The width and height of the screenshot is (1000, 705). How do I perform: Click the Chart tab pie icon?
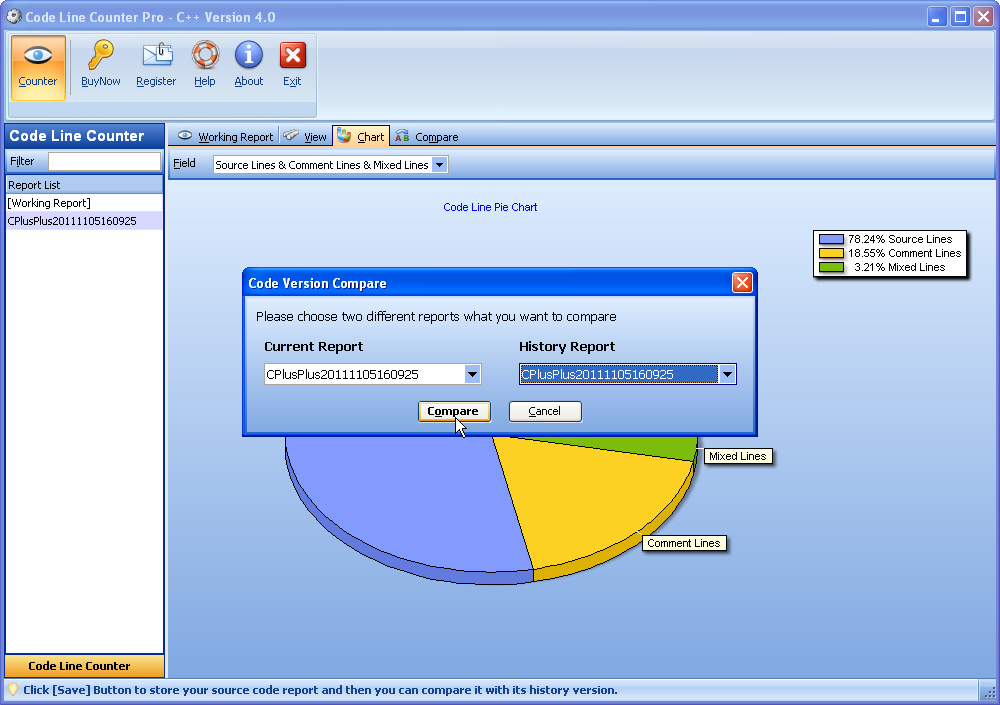coord(344,135)
